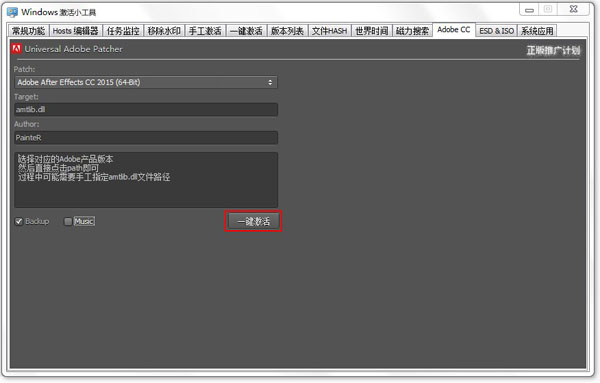Screen dimensions: 600x383
Task: Open the 系统应用 tab
Action: (537, 31)
